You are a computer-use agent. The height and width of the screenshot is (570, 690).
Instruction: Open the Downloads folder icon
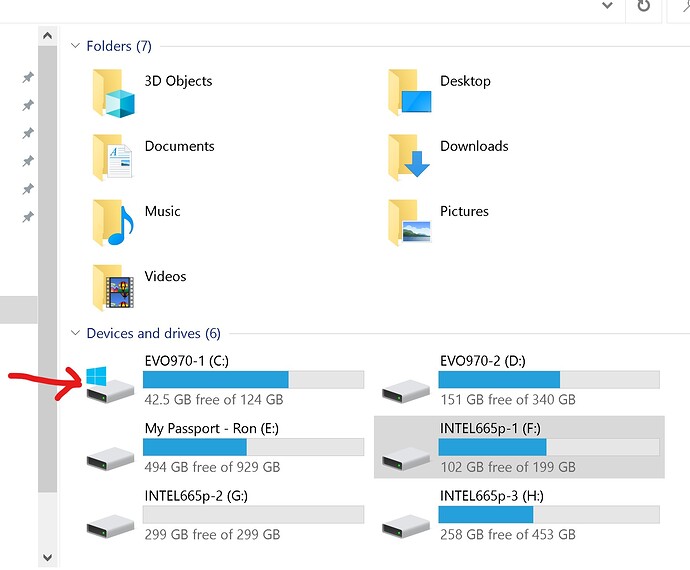pos(409,158)
